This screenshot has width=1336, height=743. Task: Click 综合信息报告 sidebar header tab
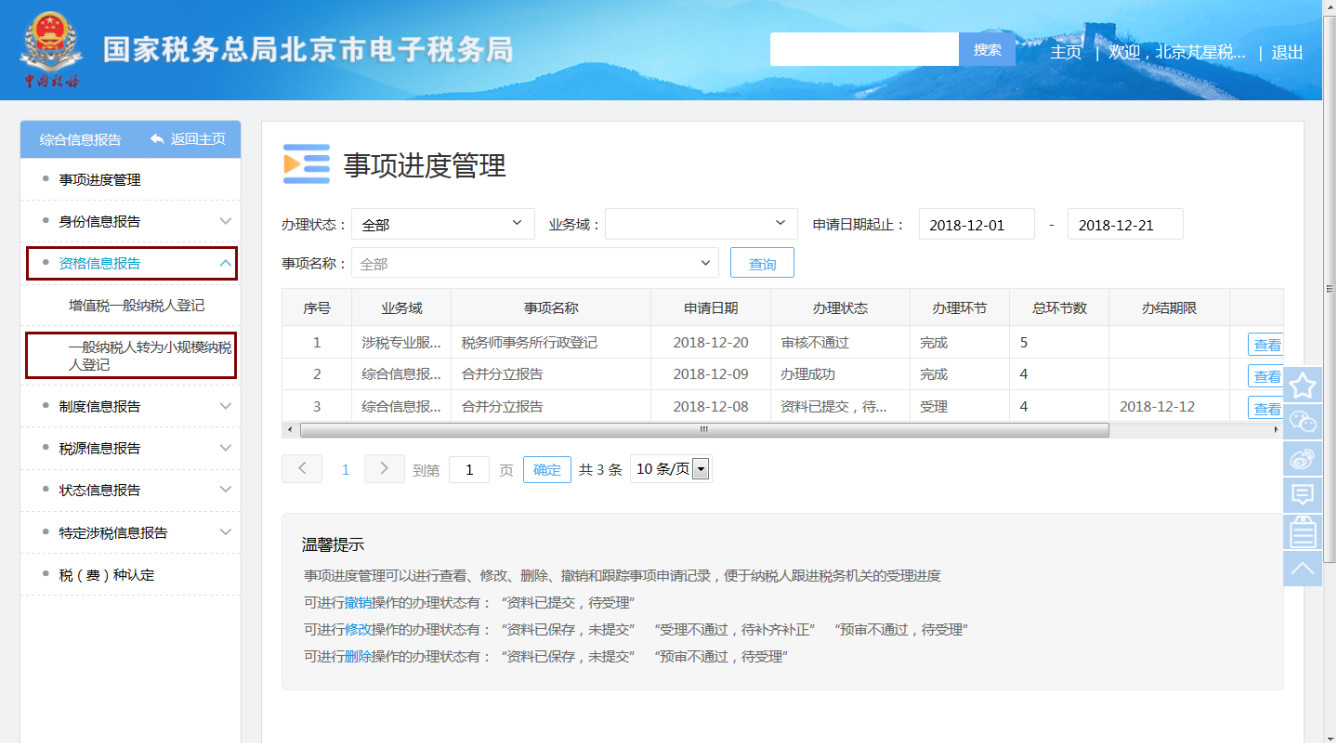click(80, 139)
